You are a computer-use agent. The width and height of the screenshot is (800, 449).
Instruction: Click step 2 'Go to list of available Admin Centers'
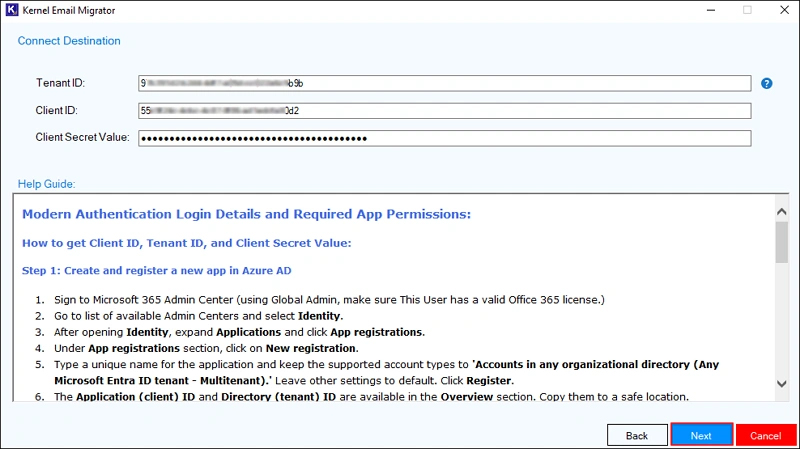198,316
